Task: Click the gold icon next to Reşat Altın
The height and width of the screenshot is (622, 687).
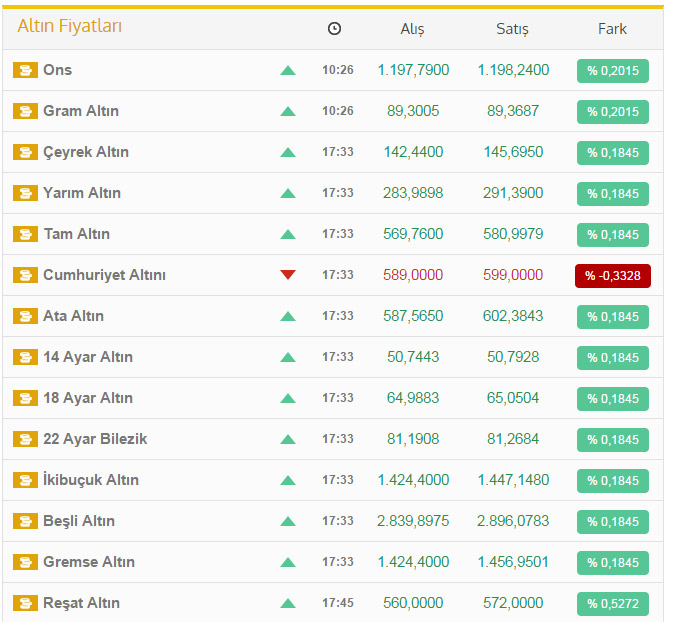Action: tap(25, 603)
